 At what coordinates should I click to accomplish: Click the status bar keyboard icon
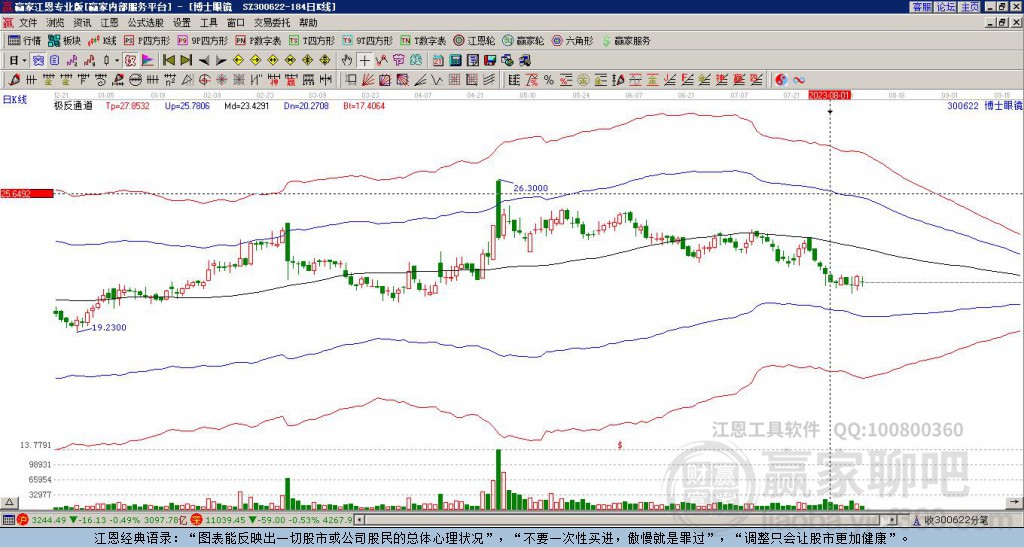[x=8, y=520]
